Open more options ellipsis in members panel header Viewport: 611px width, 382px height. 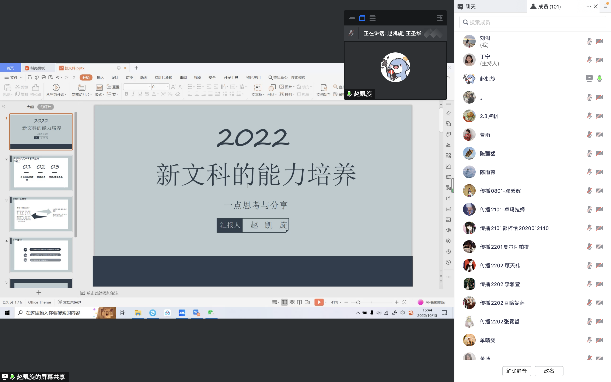pyautogui.click(x=589, y=7)
